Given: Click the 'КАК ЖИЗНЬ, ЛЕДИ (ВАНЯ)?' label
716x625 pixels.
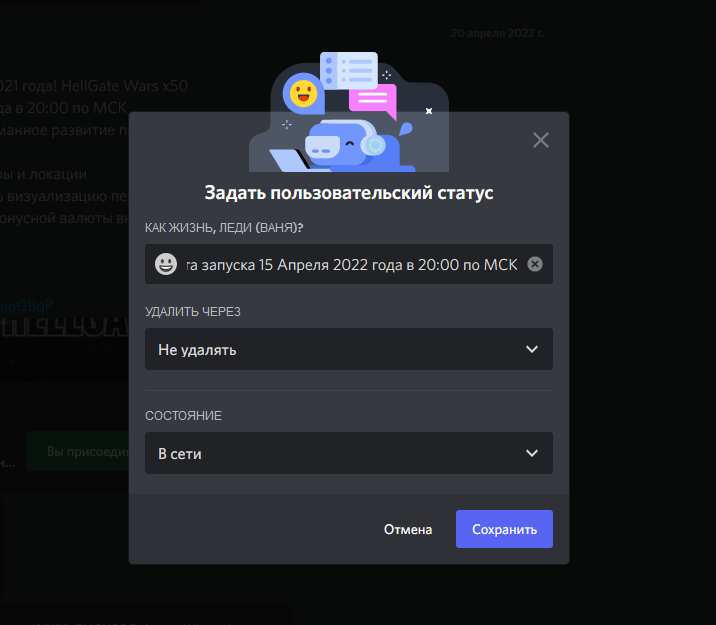Looking at the screenshot, I should click(x=224, y=228).
